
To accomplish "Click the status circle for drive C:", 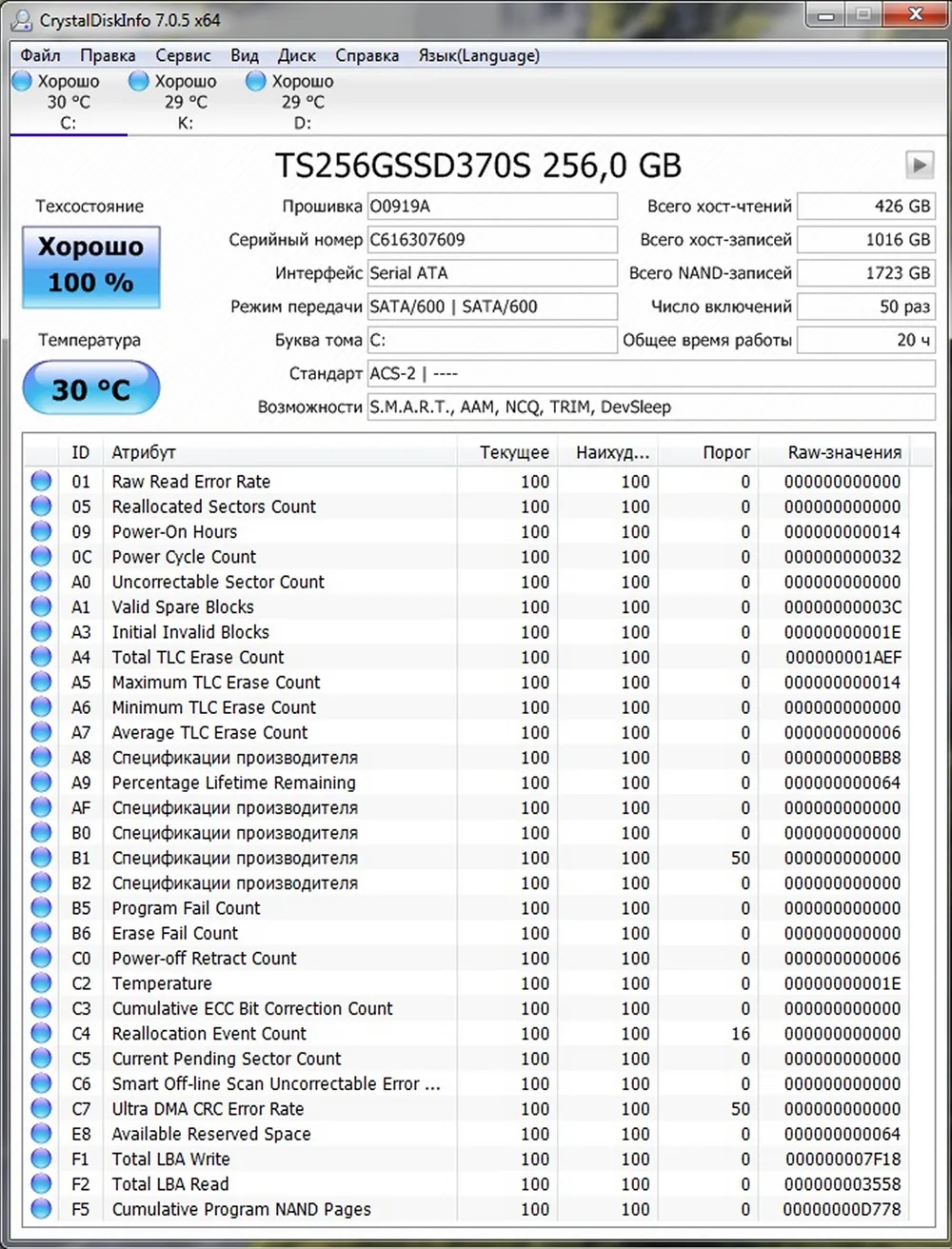I will 22,81.
